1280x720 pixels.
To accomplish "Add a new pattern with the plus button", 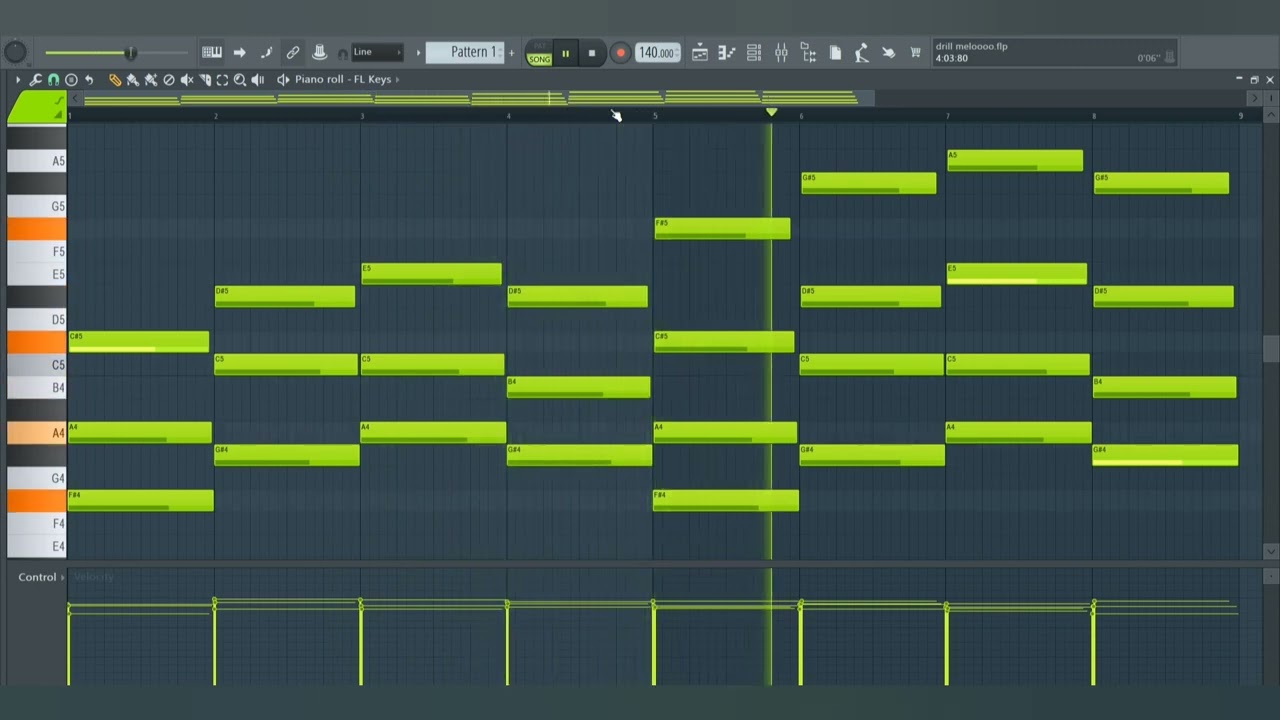I will [x=511, y=52].
